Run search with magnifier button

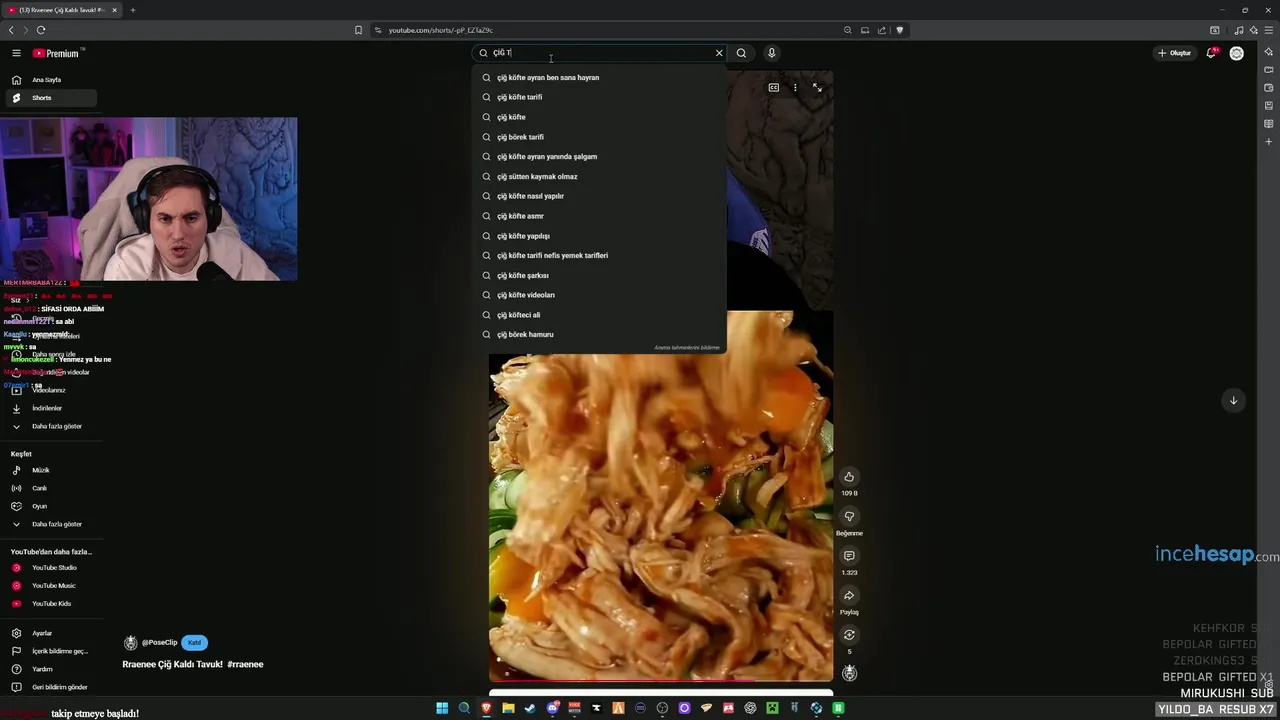[x=741, y=53]
